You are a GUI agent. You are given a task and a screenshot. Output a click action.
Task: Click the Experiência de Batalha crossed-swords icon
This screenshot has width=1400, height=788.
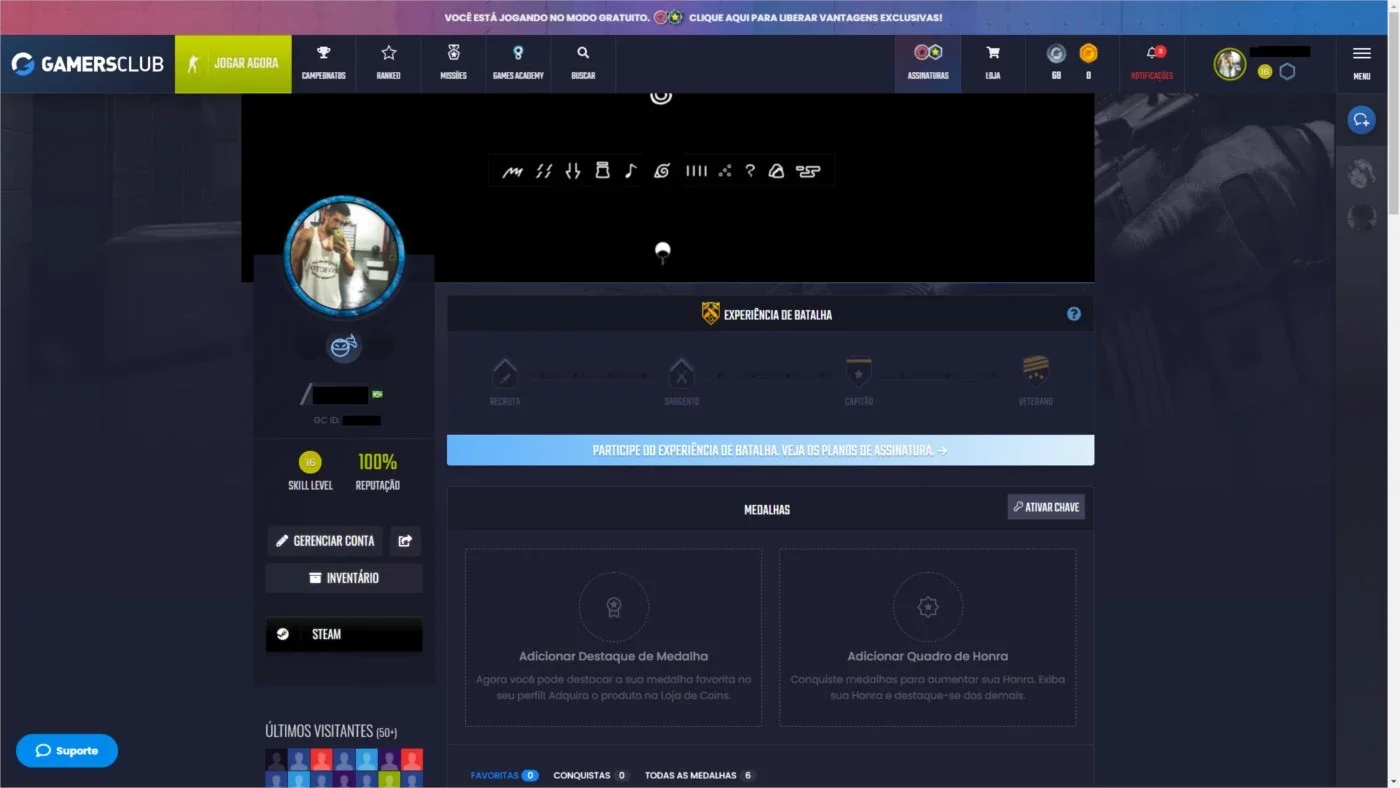(711, 314)
